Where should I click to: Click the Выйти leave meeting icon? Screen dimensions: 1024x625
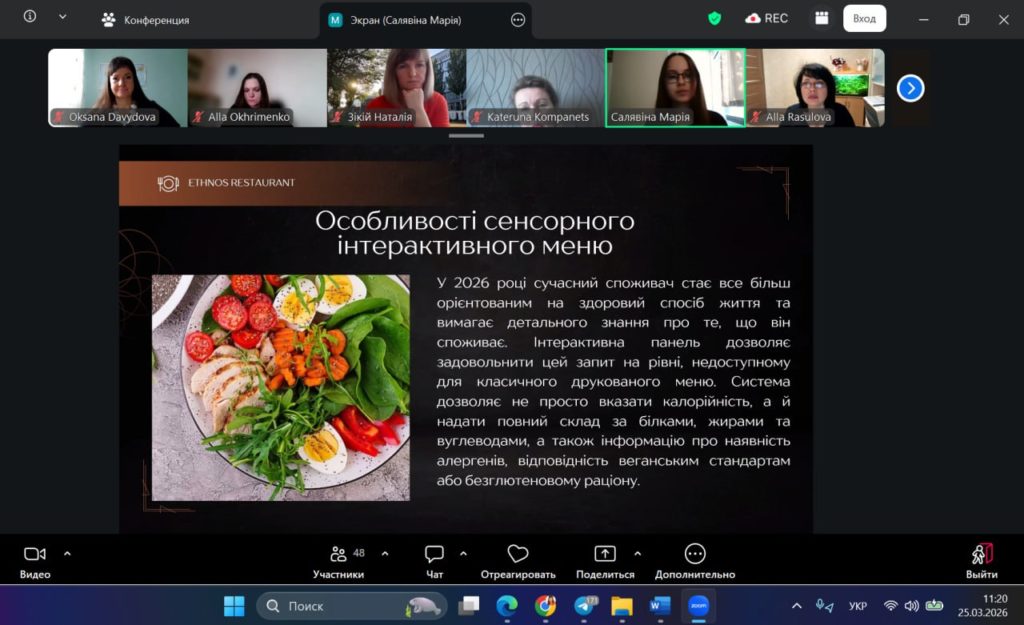pos(981,555)
